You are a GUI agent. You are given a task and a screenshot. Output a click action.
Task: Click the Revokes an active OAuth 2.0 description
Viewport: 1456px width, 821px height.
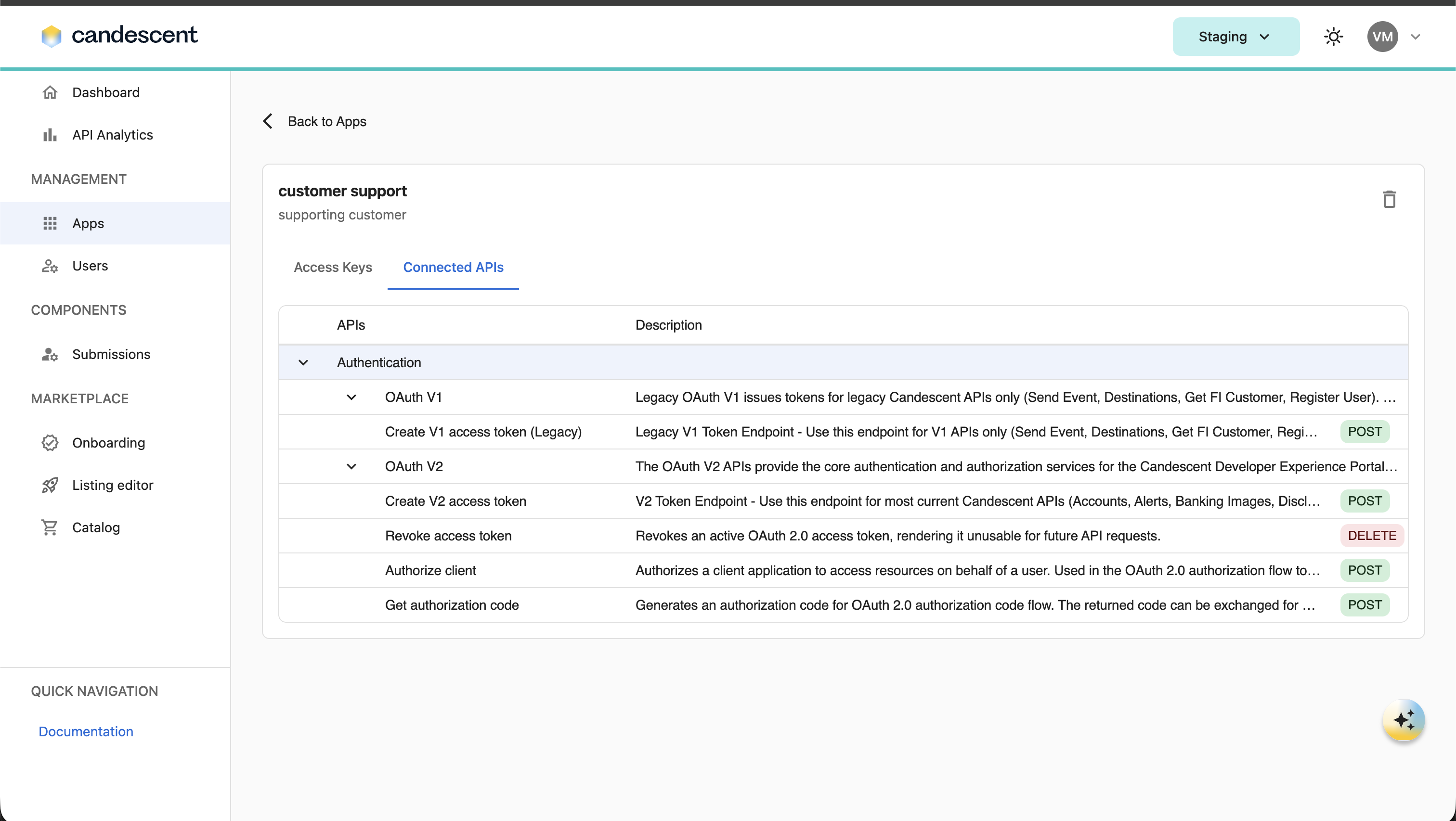pos(897,536)
